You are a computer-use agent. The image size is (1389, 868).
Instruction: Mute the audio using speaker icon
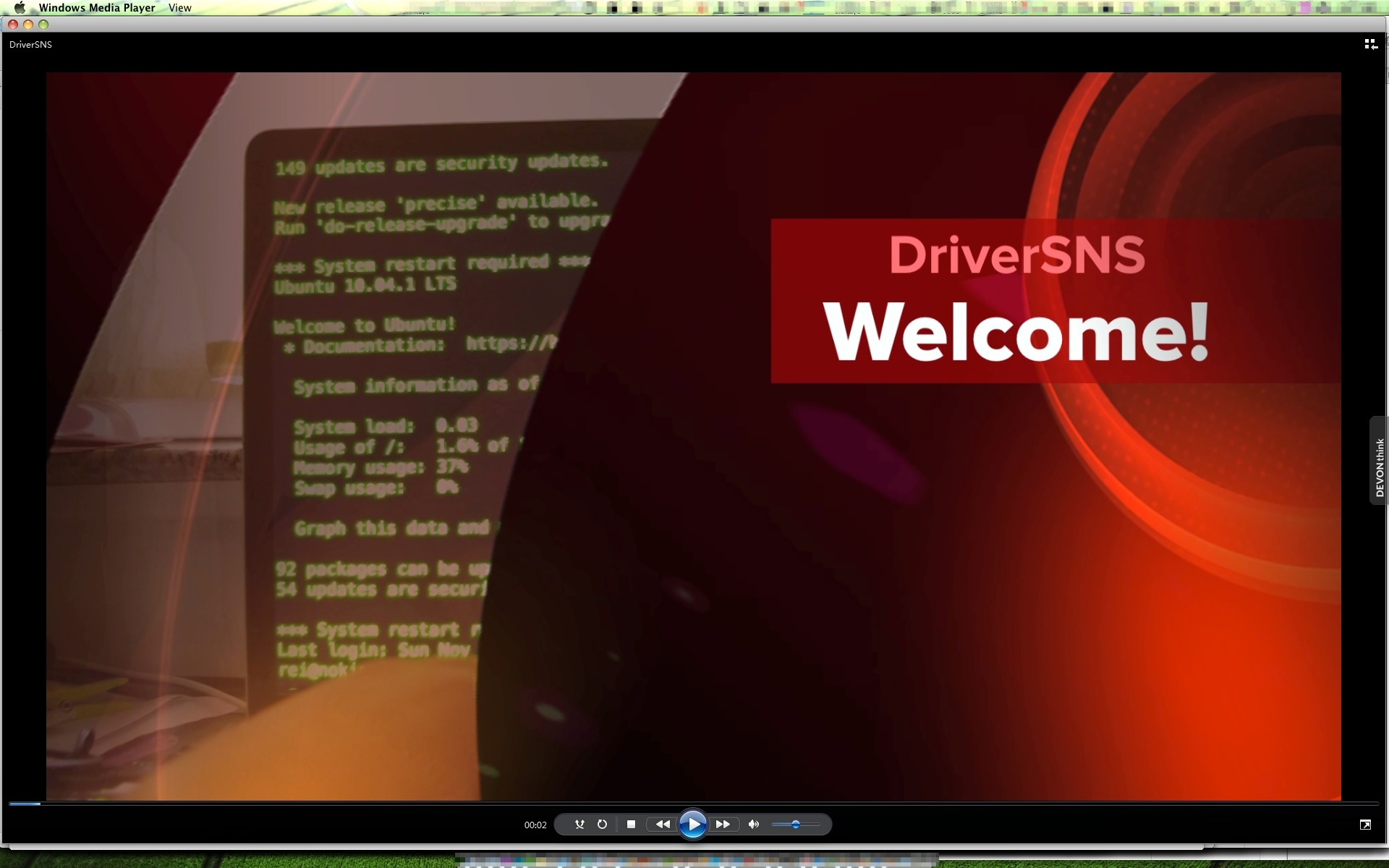tap(754, 824)
